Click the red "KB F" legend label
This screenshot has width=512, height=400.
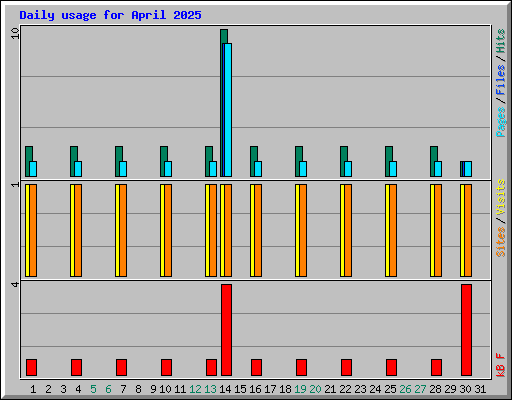(501, 365)
